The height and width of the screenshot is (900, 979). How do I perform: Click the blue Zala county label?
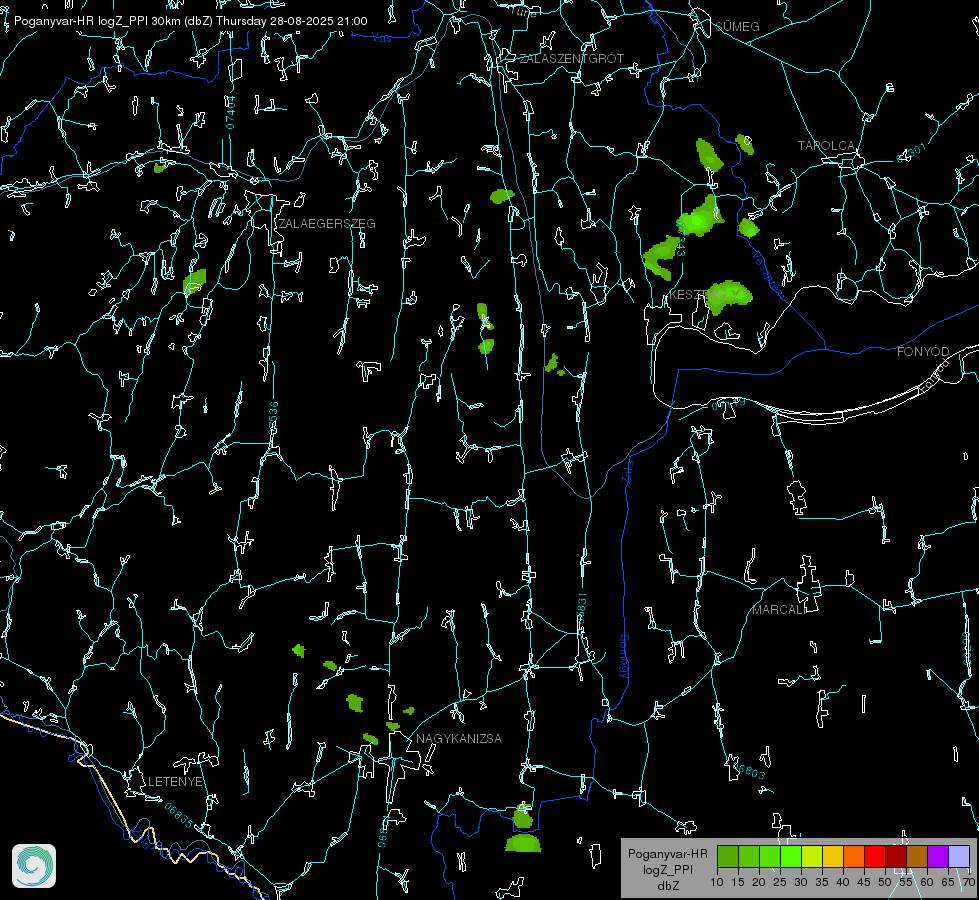(x=627, y=470)
